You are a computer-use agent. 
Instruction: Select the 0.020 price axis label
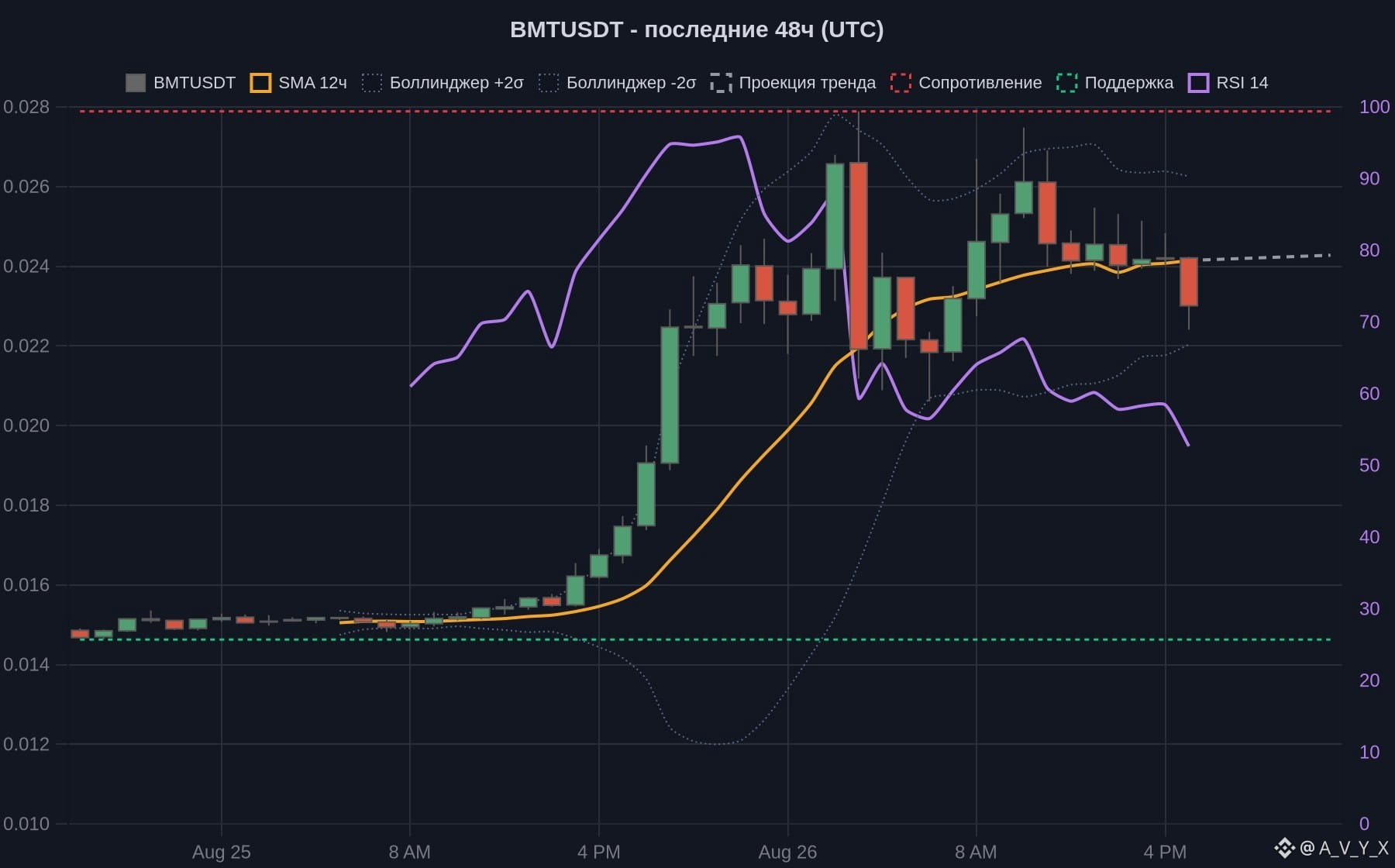click(x=26, y=425)
